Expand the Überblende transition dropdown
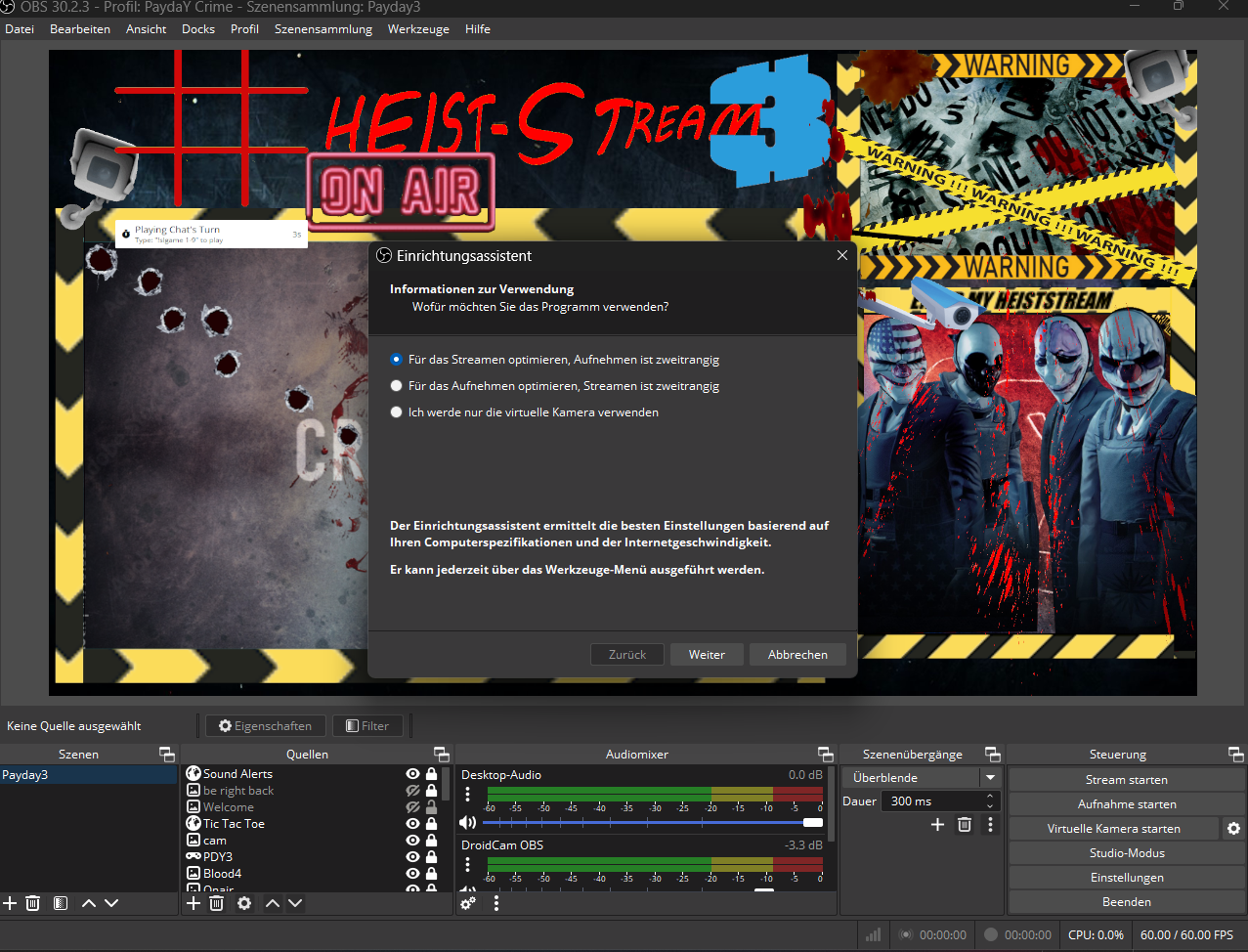Screen dimensions: 1248x952 click(x=990, y=778)
